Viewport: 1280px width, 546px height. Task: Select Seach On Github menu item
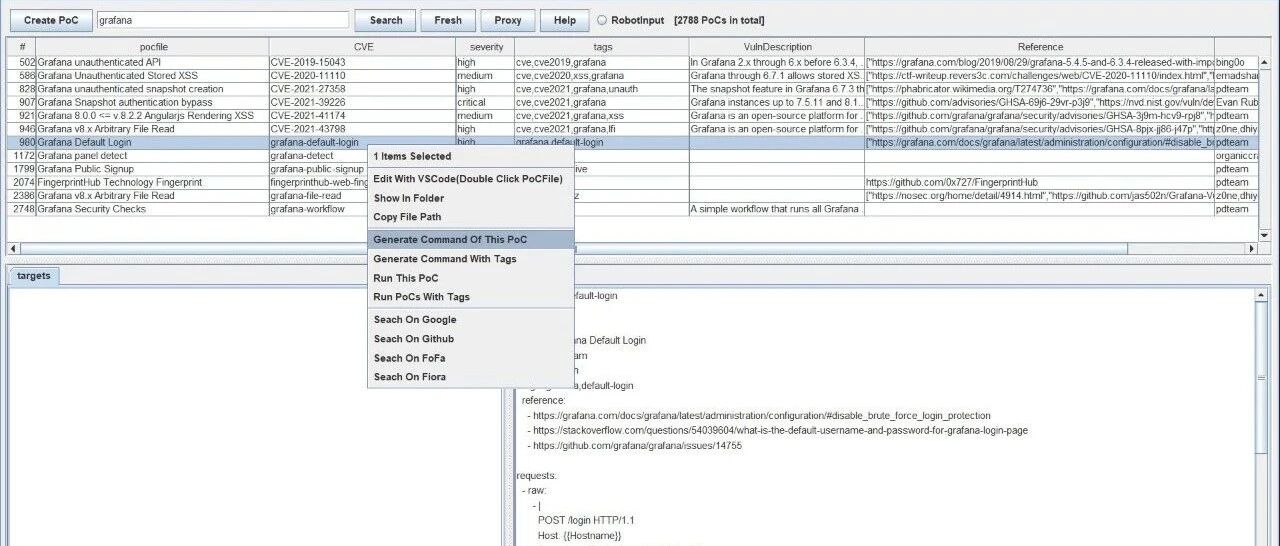pyautogui.click(x=470, y=339)
